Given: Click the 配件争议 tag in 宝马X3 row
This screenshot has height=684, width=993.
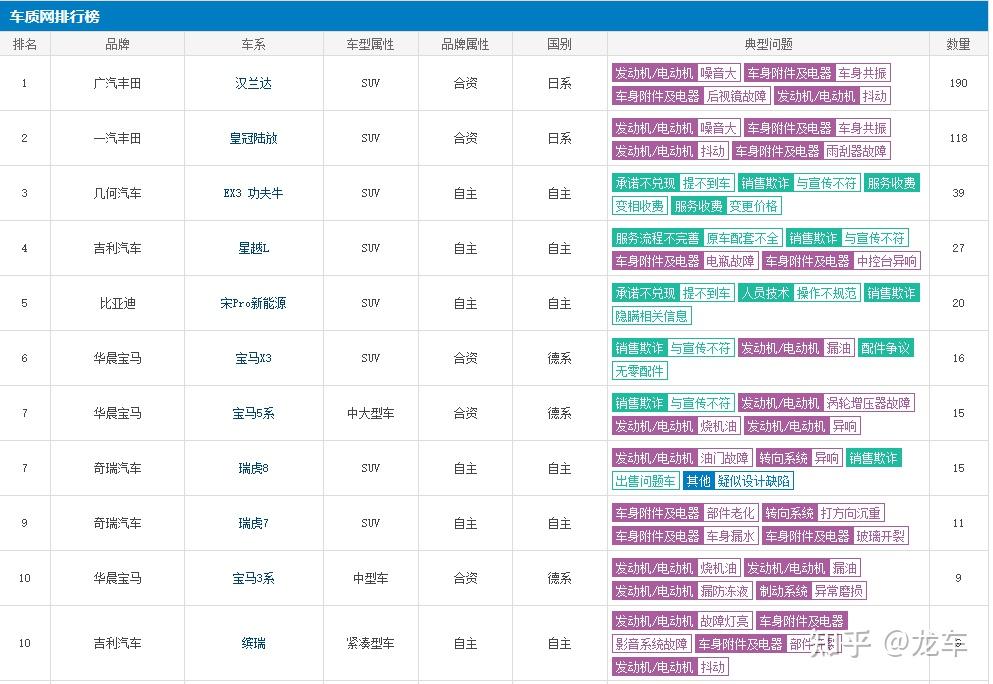Looking at the screenshot, I should tap(885, 348).
